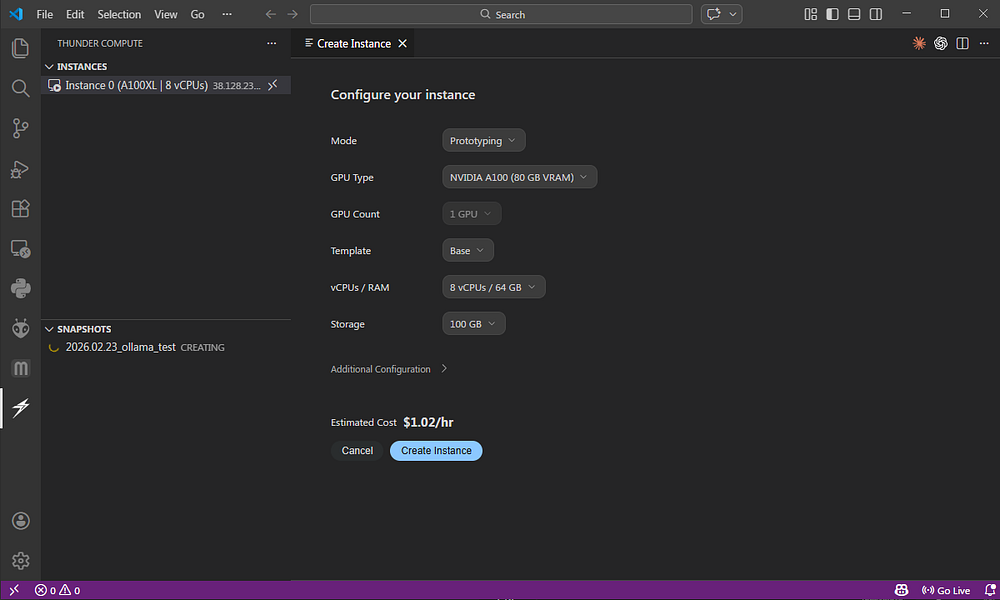Start Go Live server
The width and height of the screenshot is (1000, 600).
946,590
